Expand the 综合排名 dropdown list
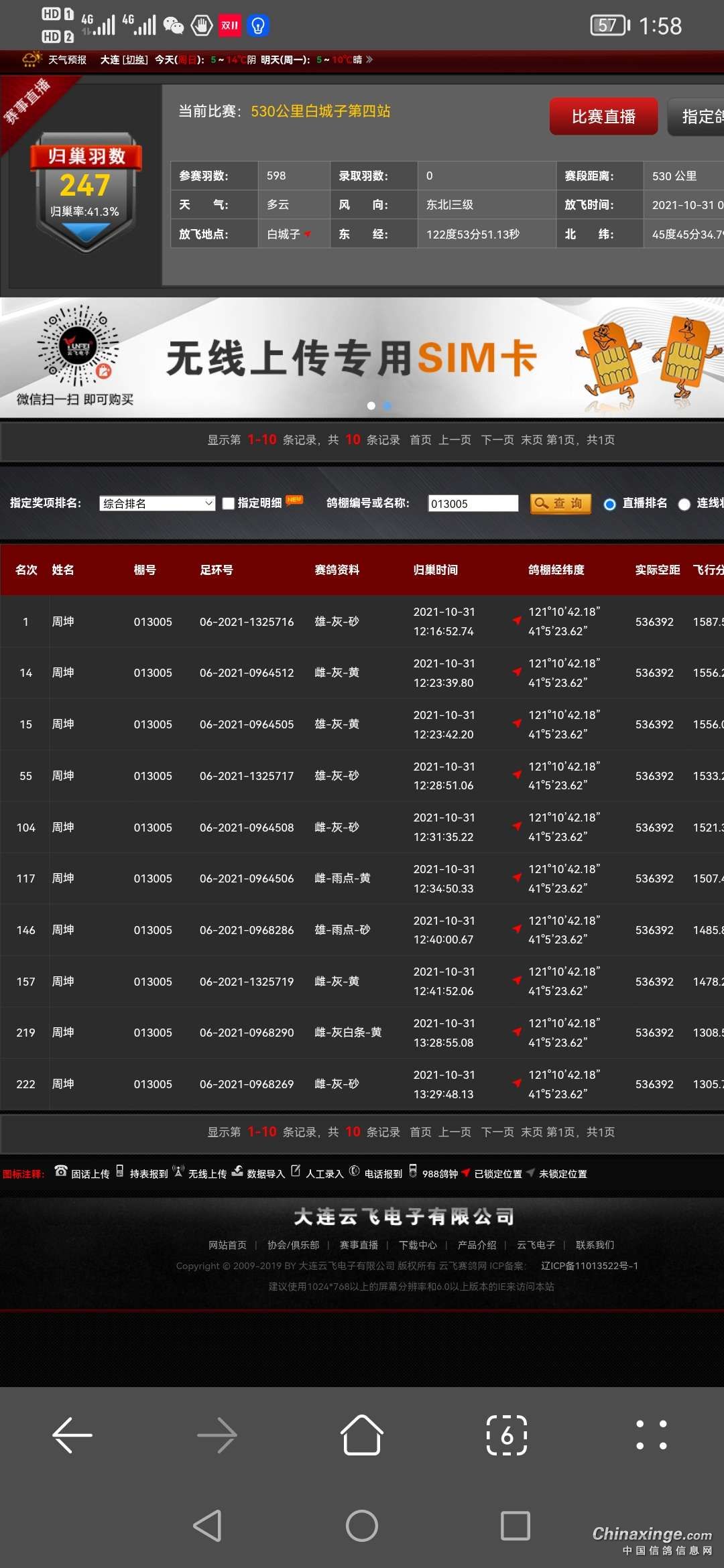This screenshot has width=724, height=1568. 157,503
